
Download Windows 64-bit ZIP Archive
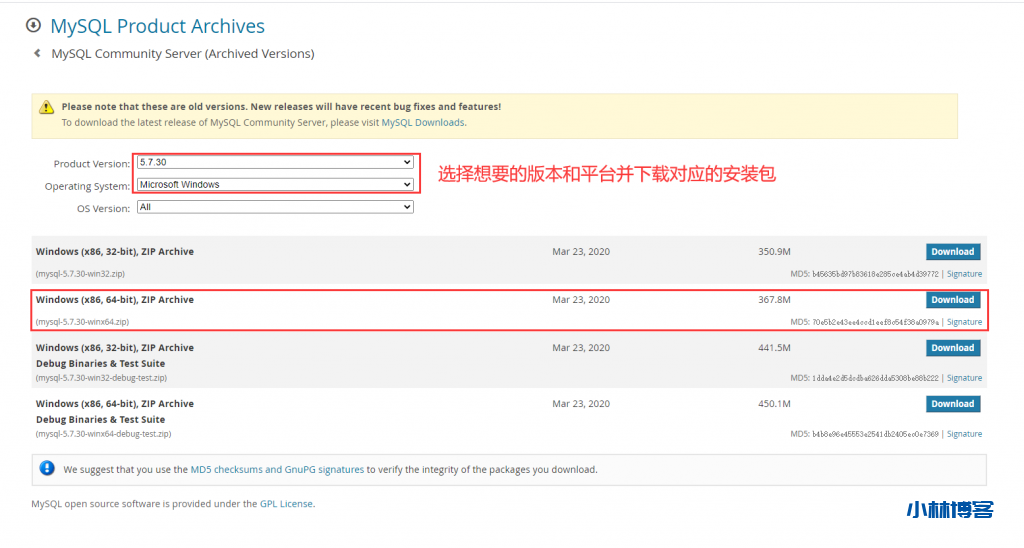[952, 300]
